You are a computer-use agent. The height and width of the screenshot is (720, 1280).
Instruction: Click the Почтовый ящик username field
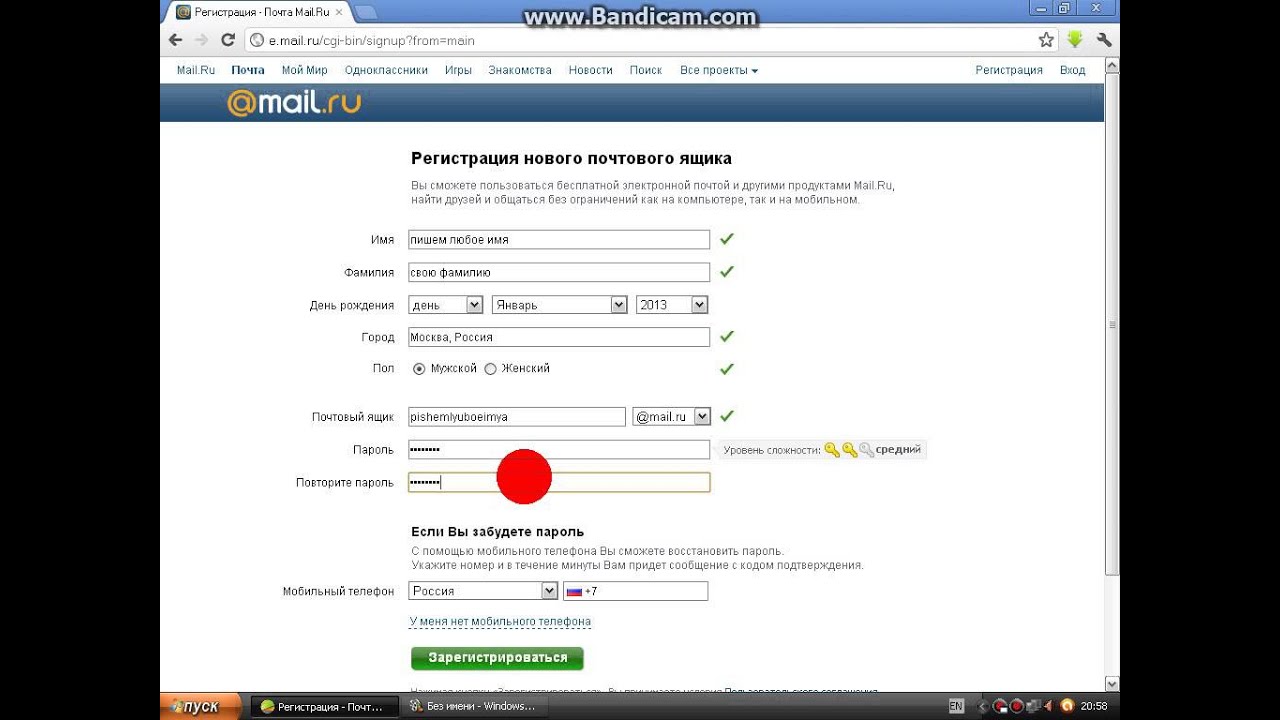pos(517,417)
